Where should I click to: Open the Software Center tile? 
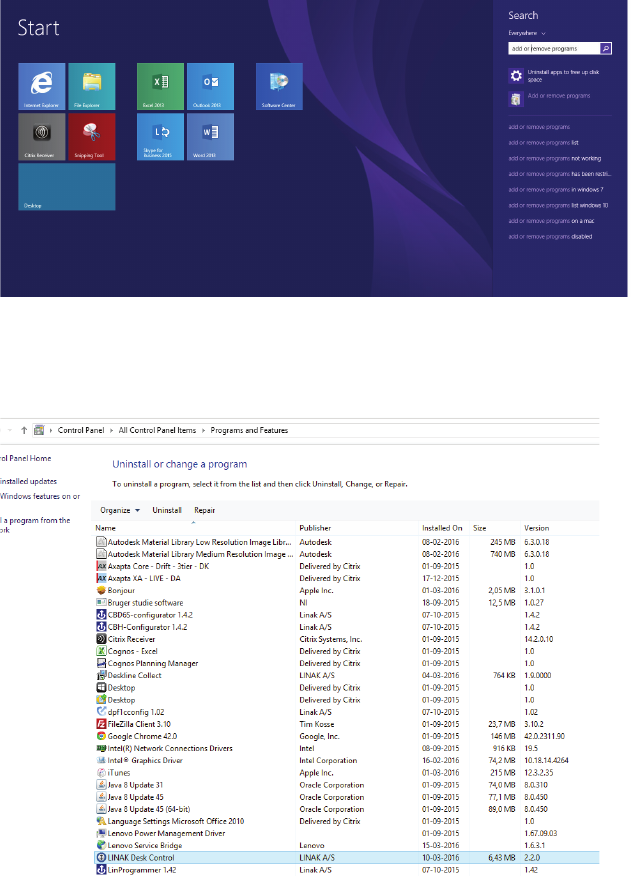coord(279,87)
